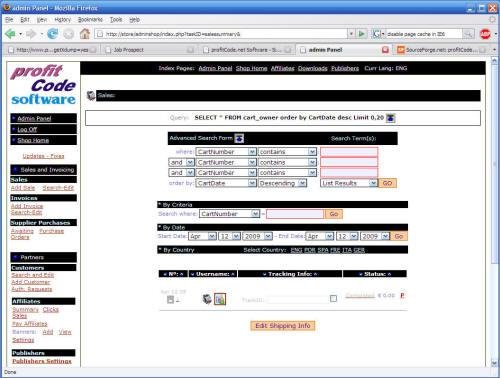Toggle the Advanced Search Form icon

(239, 138)
